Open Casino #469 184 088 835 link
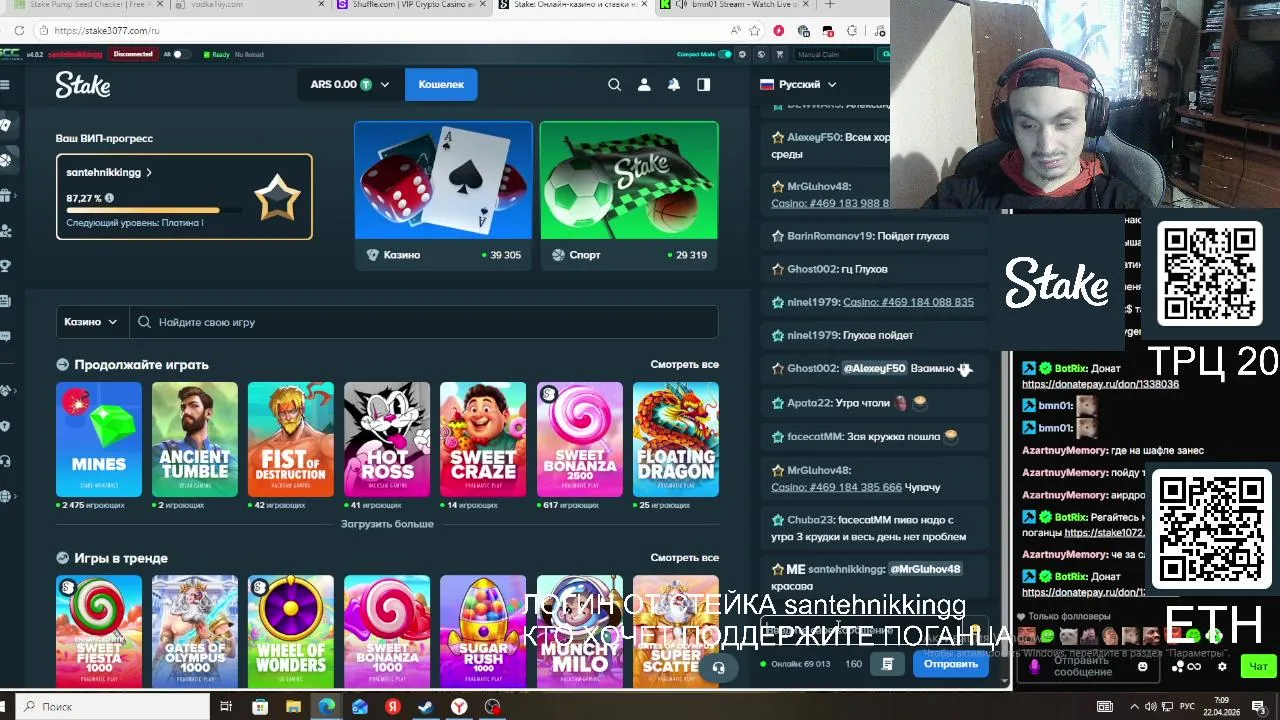The height and width of the screenshot is (720, 1280). [908, 302]
